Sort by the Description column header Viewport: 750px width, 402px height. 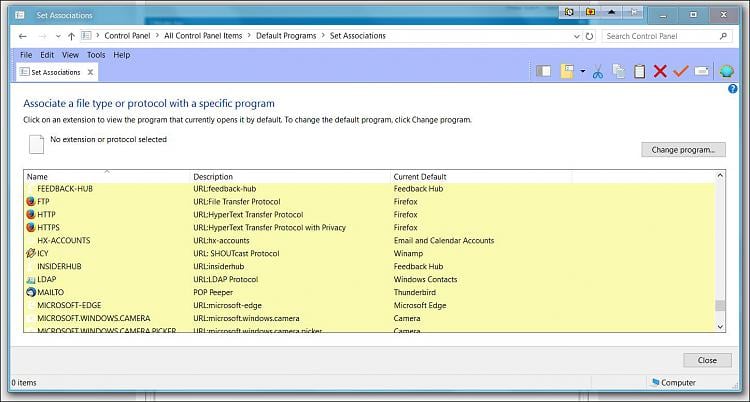click(x=291, y=177)
